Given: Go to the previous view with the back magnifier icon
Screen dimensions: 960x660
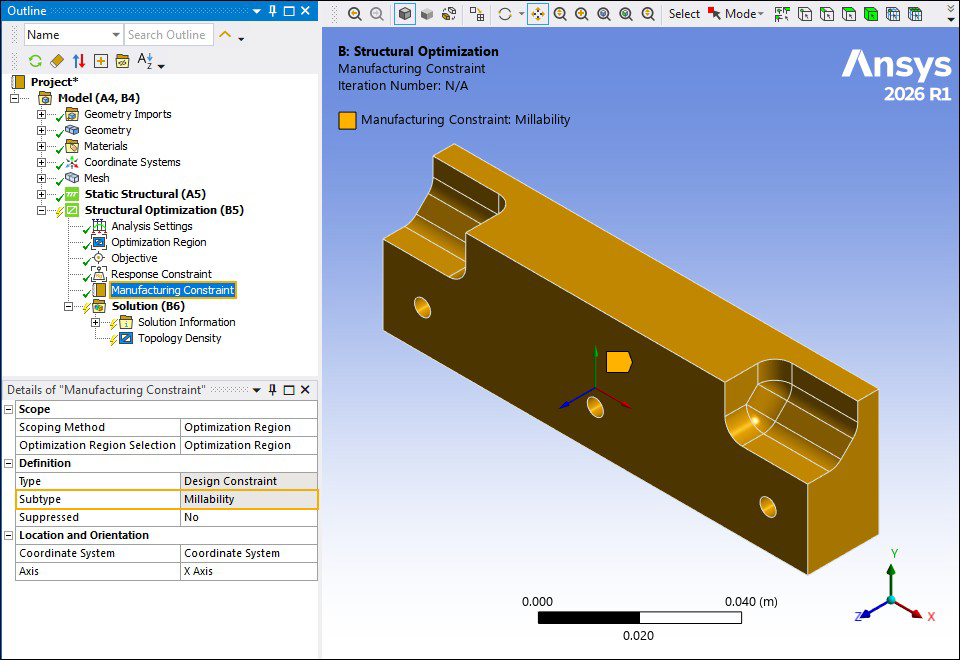Looking at the screenshot, I should pos(354,14).
